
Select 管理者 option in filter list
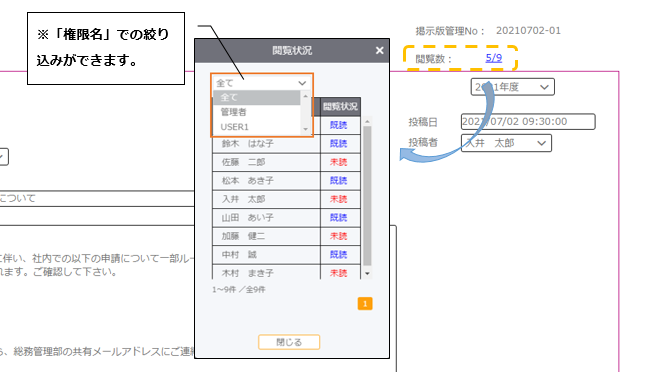pos(257,112)
